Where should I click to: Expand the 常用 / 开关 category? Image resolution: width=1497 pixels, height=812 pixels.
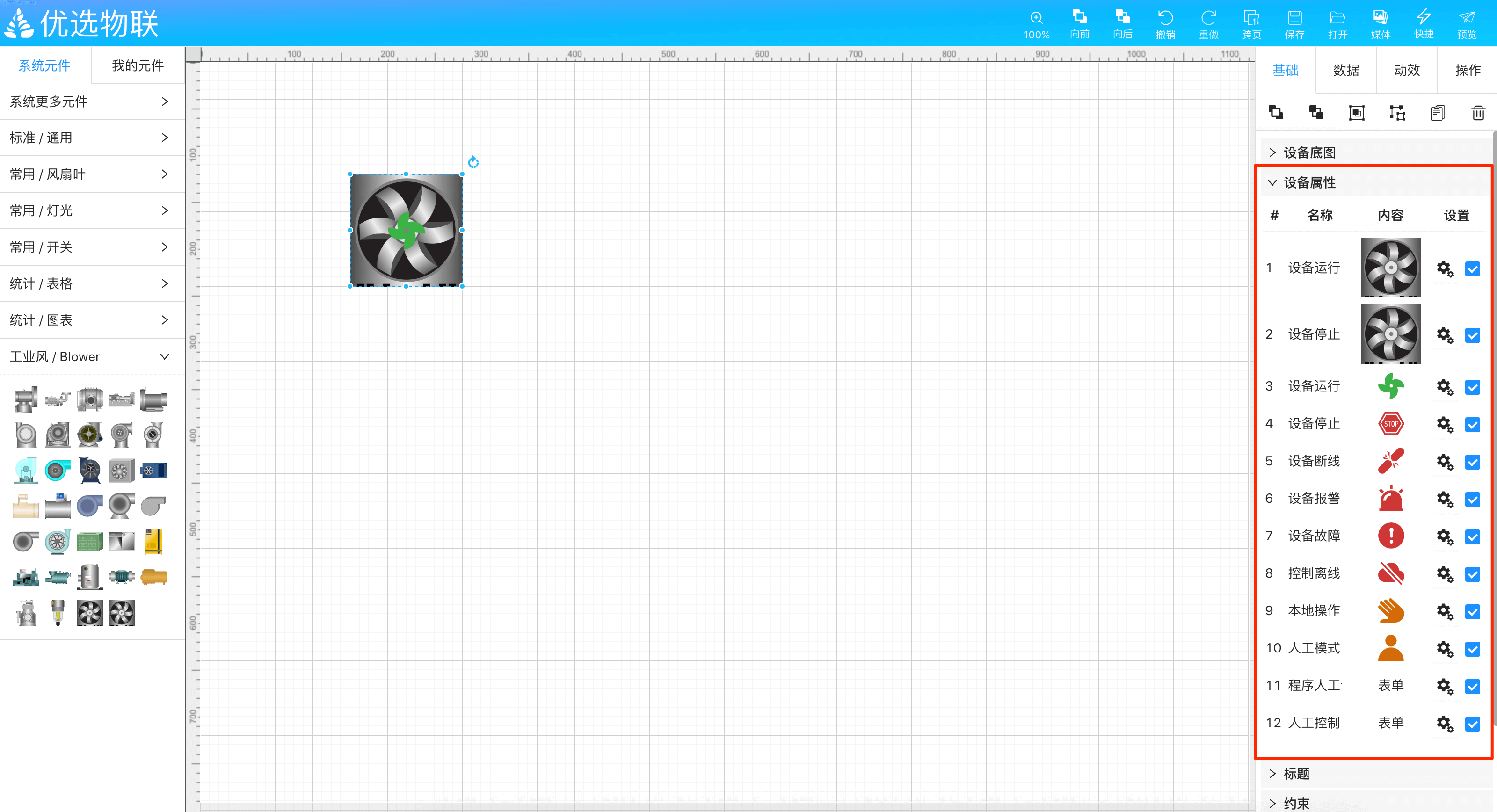93,247
